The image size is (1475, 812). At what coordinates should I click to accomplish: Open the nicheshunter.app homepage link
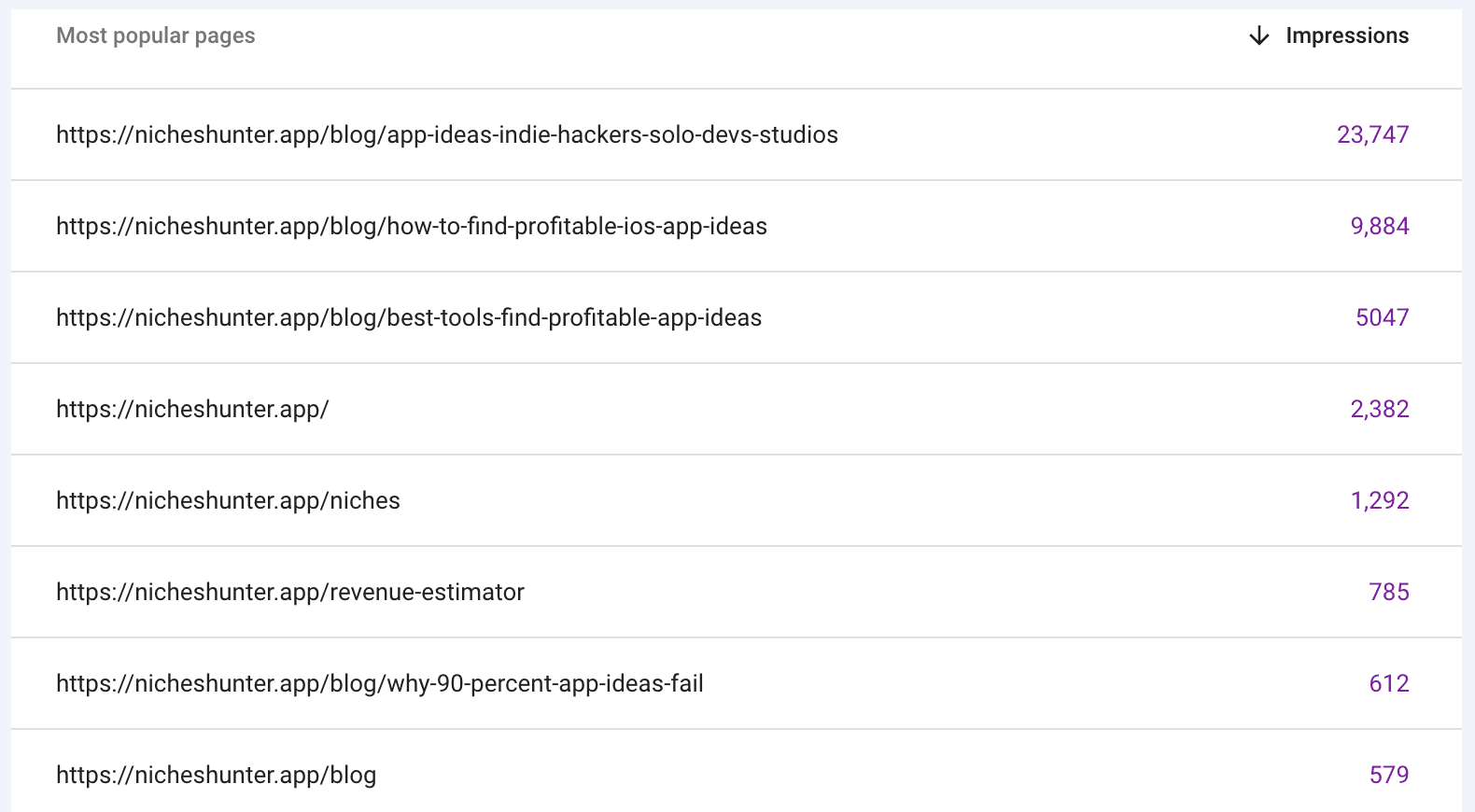(x=193, y=409)
